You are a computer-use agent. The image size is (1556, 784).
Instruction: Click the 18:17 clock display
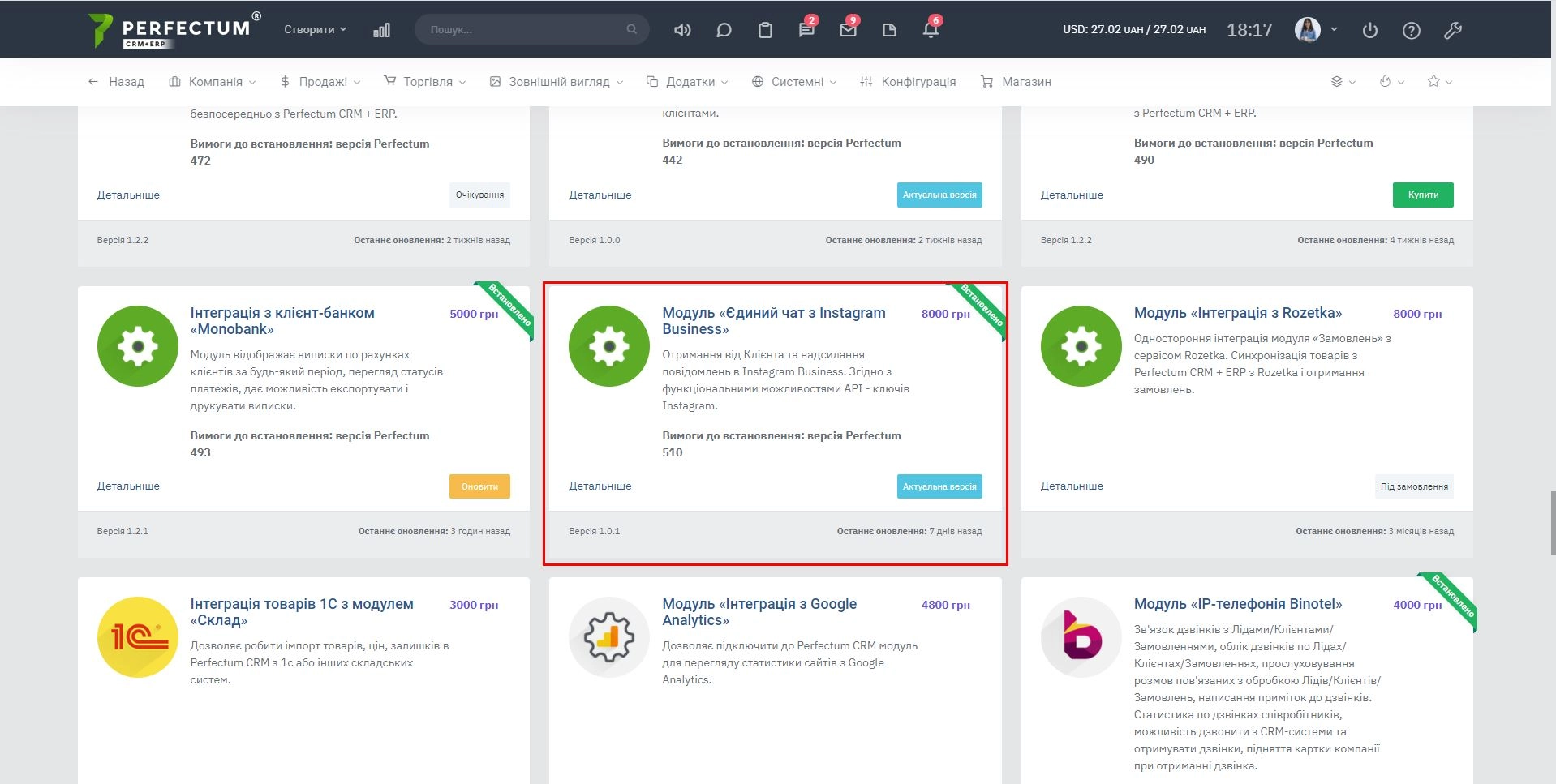point(1249,30)
